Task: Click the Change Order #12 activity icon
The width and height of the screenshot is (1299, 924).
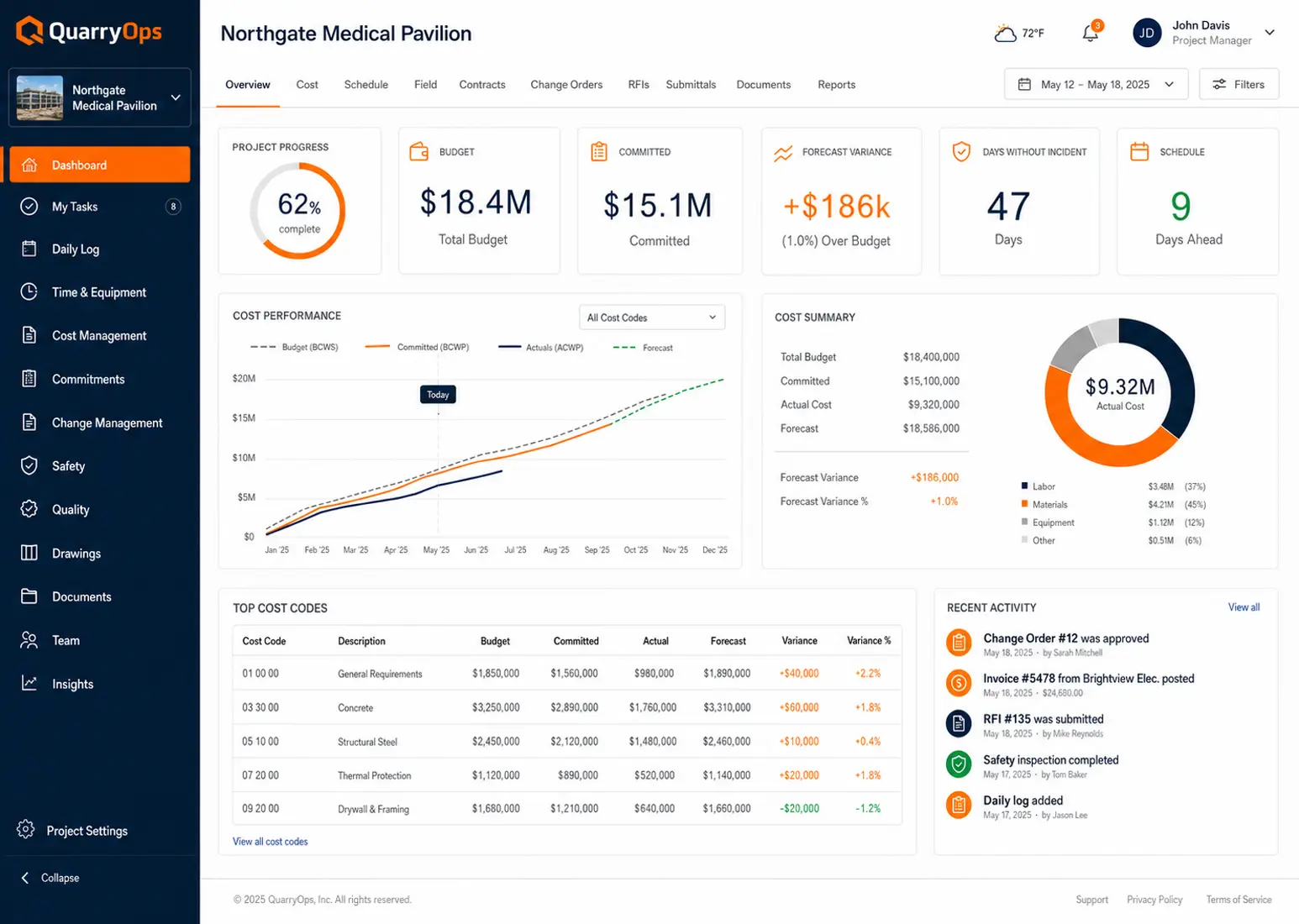Action: tap(959, 643)
